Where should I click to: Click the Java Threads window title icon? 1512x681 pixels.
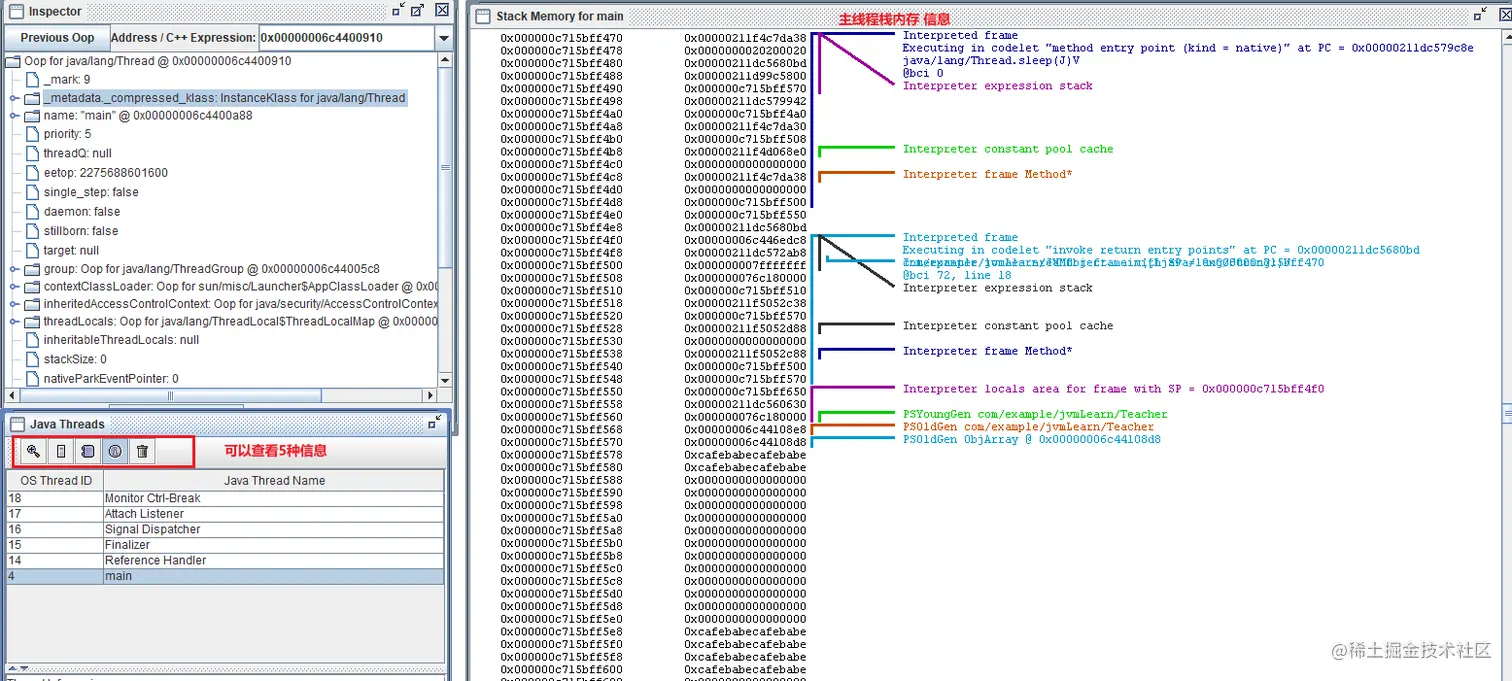pos(17,424)
